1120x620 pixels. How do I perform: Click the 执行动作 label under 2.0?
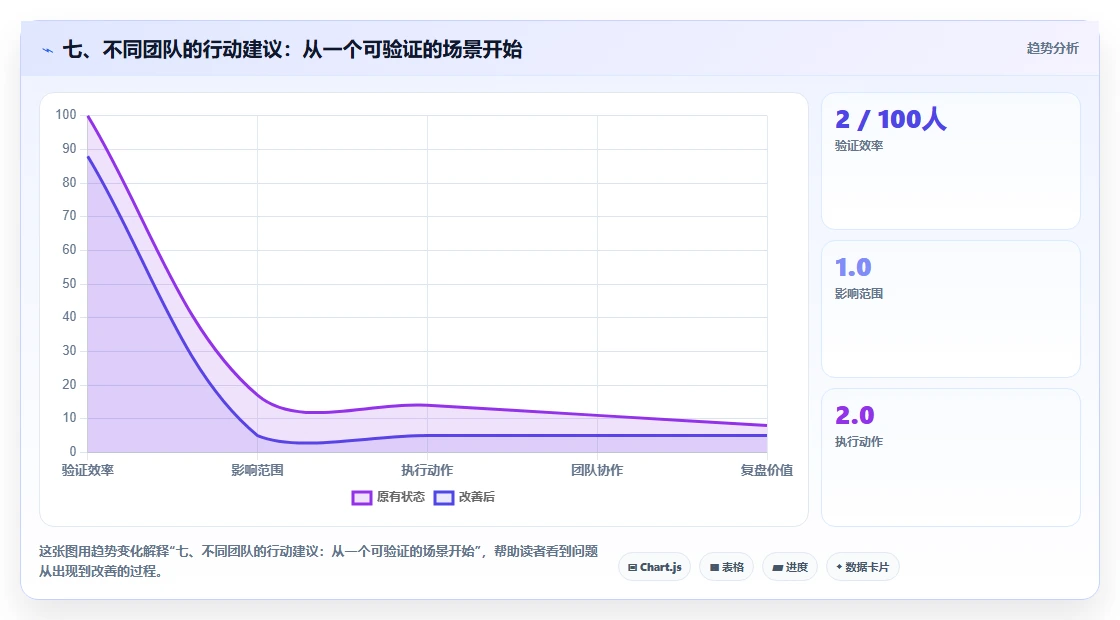(859, 441)
